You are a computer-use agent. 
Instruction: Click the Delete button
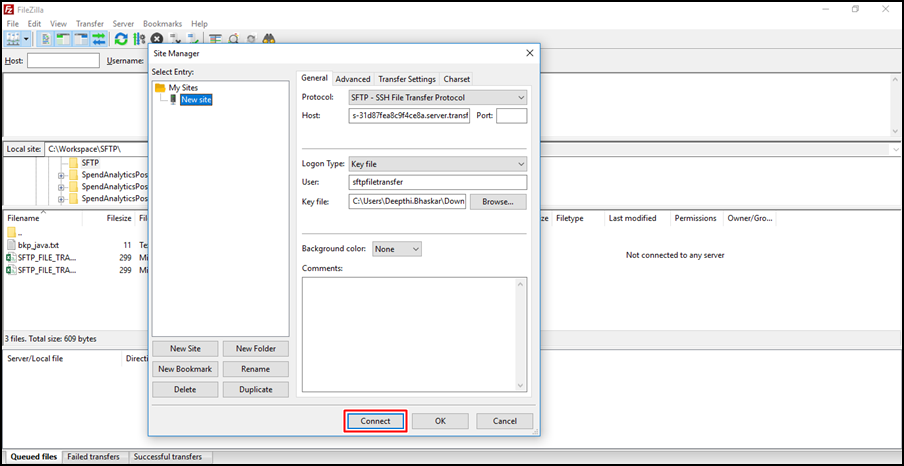click(x=186, y=389)
